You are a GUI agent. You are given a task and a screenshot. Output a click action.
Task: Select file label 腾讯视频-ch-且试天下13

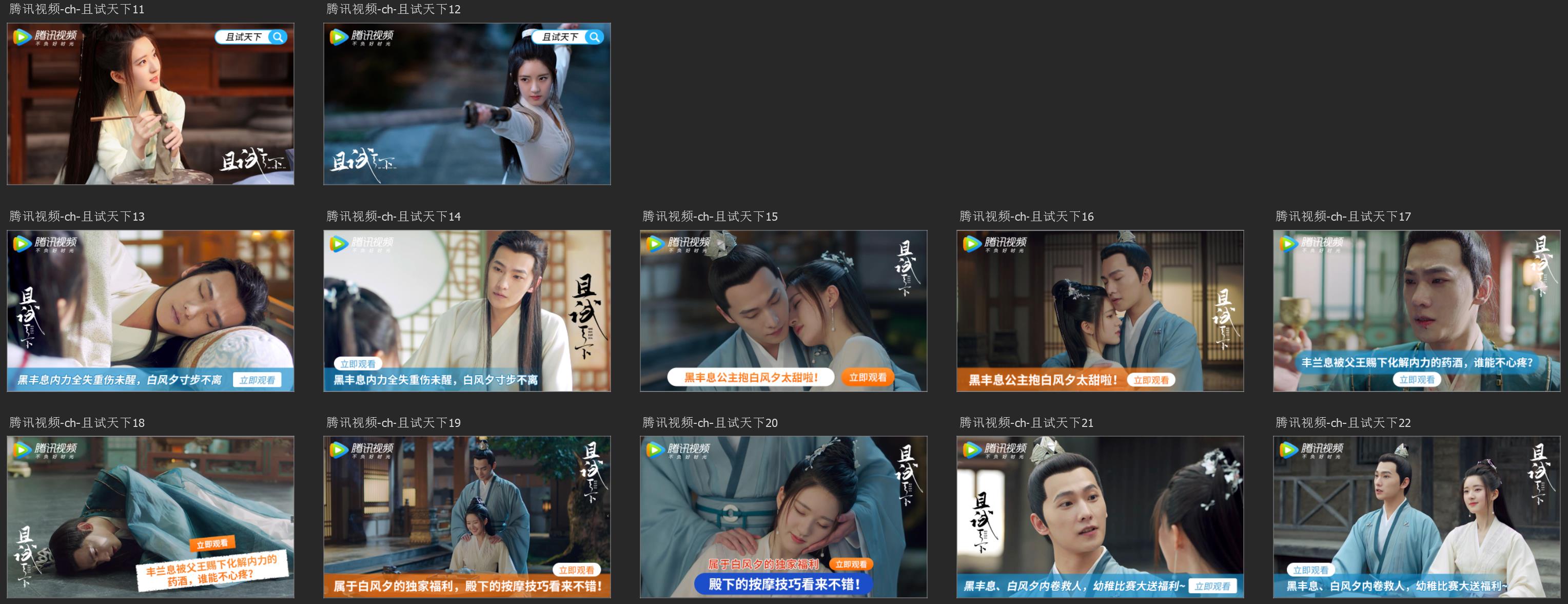(76, 216)
